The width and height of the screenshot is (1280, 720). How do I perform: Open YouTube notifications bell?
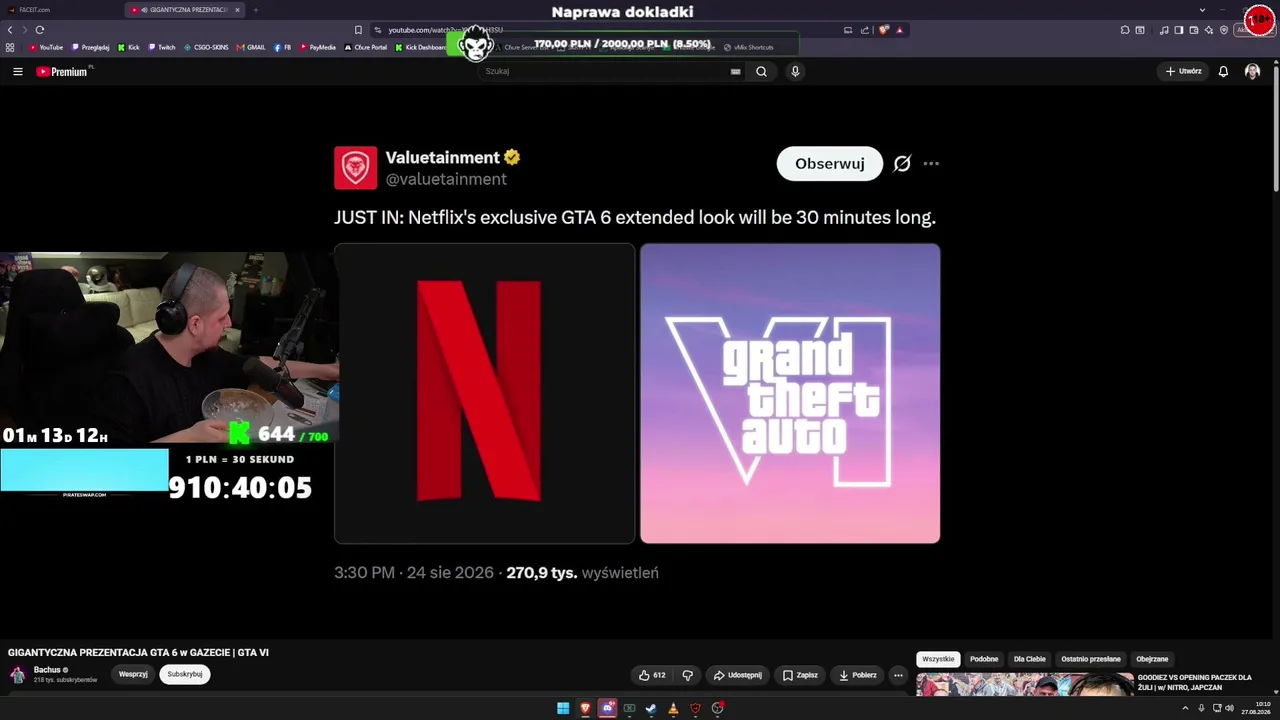(1223, 71)
